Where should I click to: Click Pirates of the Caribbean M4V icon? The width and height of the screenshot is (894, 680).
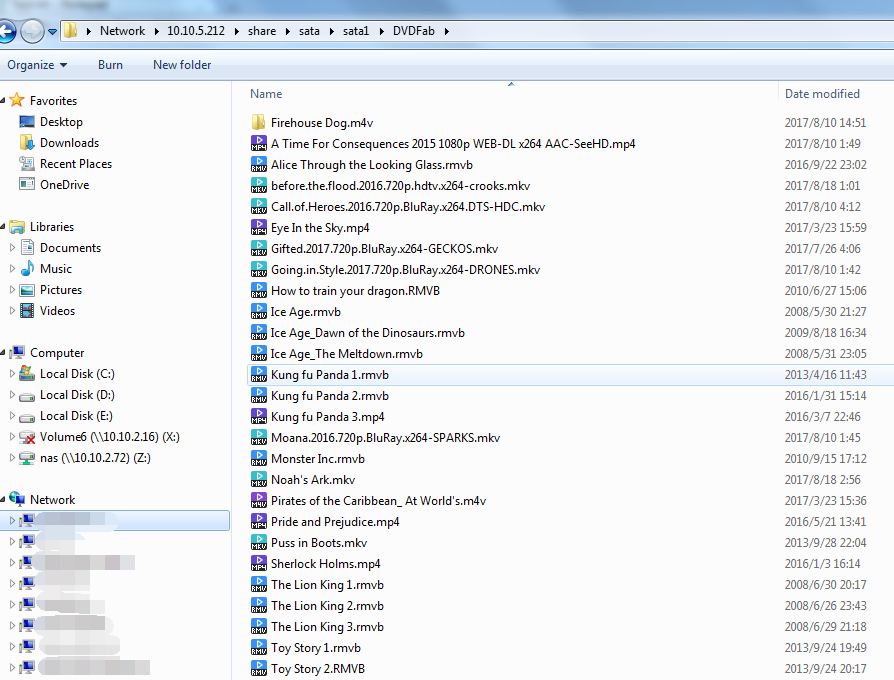[258, 501]
